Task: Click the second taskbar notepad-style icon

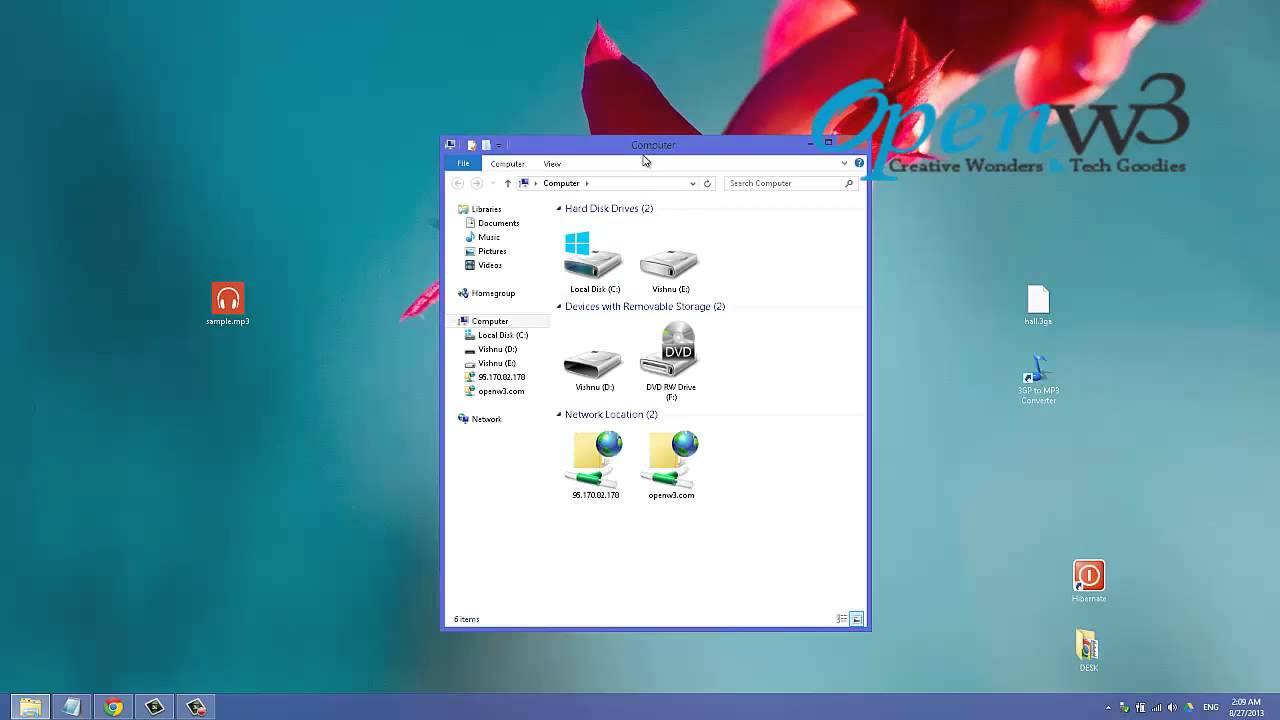Action: coord(72,707)
